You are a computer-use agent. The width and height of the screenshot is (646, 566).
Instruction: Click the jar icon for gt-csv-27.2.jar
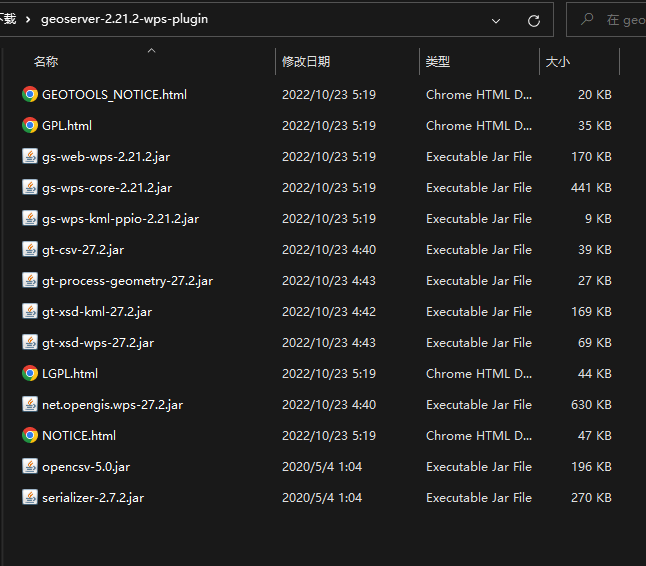(x=30, y=250)
